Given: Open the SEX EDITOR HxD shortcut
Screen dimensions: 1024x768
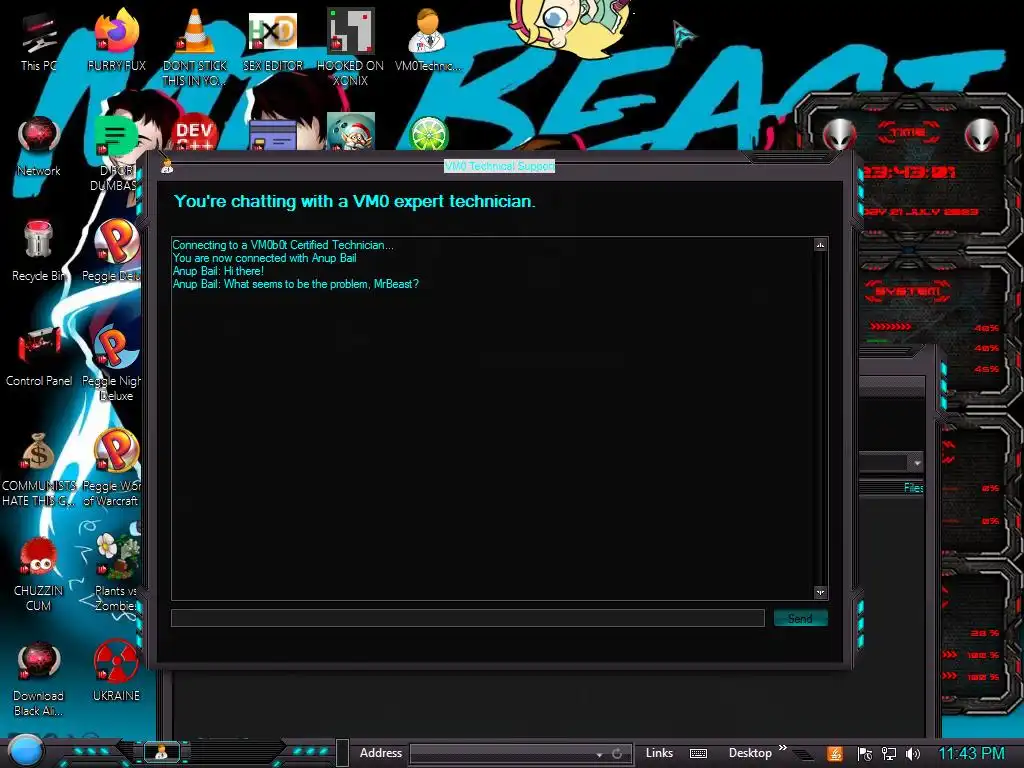Looking at the screenshot, I should (x=273, y=42).
